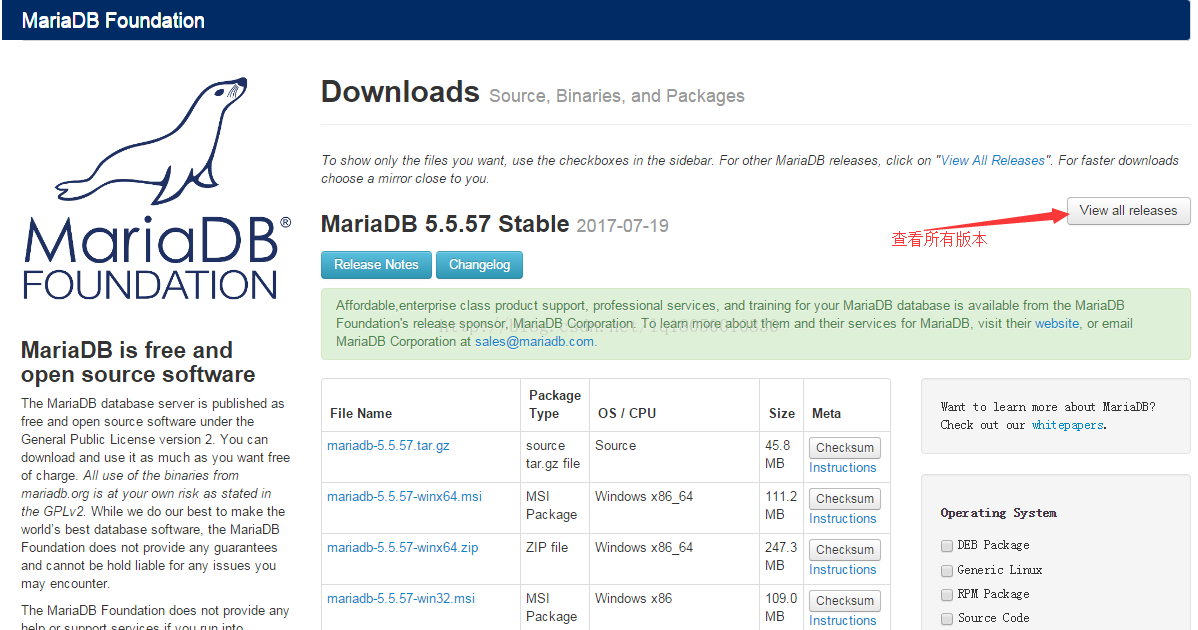Screen dimensions: 1198x630
Task: Enable the DEB Package checkbox
Action: point(947,546)
